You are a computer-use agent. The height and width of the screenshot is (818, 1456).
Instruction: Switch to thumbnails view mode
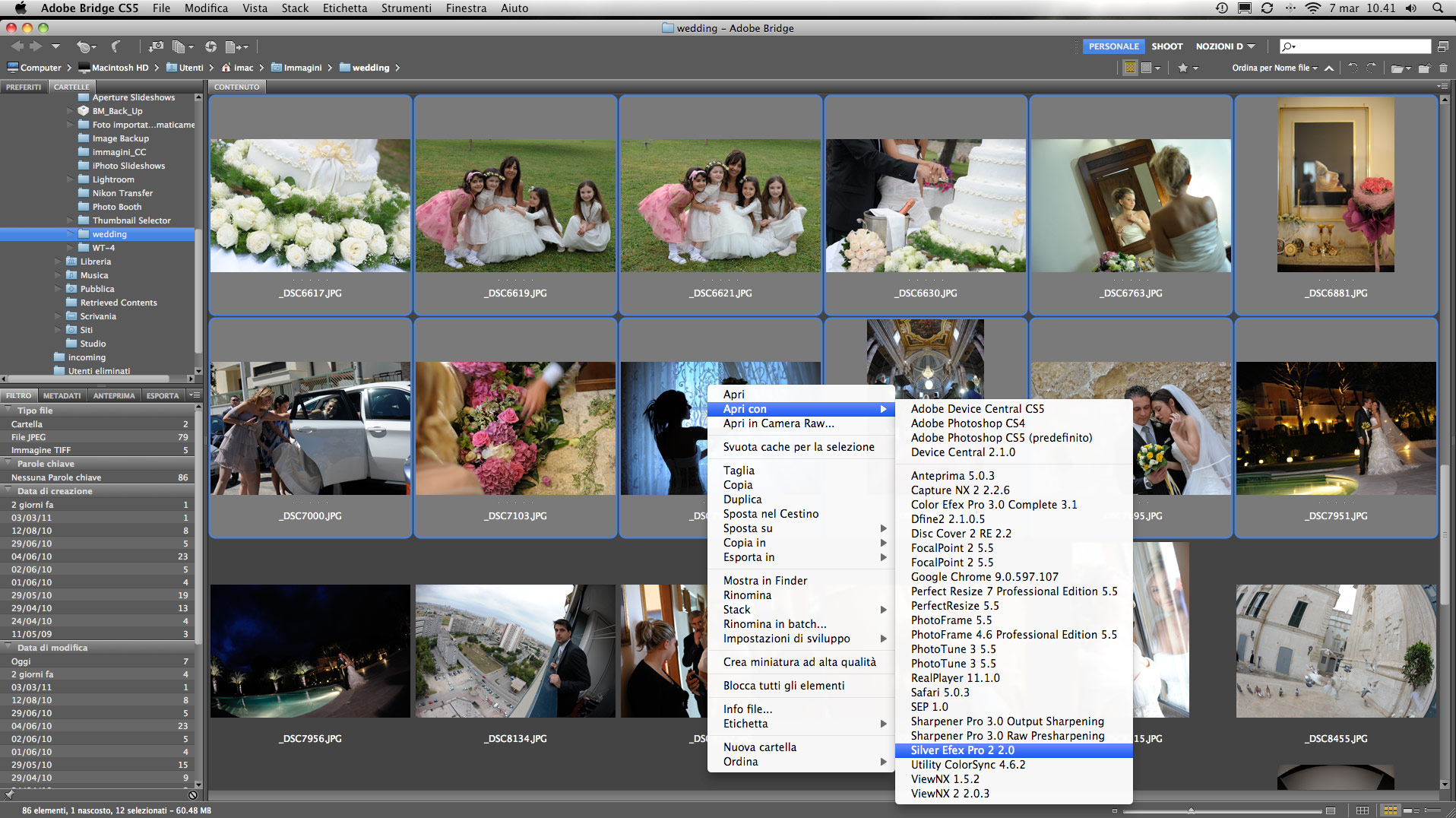[1390, 810]
